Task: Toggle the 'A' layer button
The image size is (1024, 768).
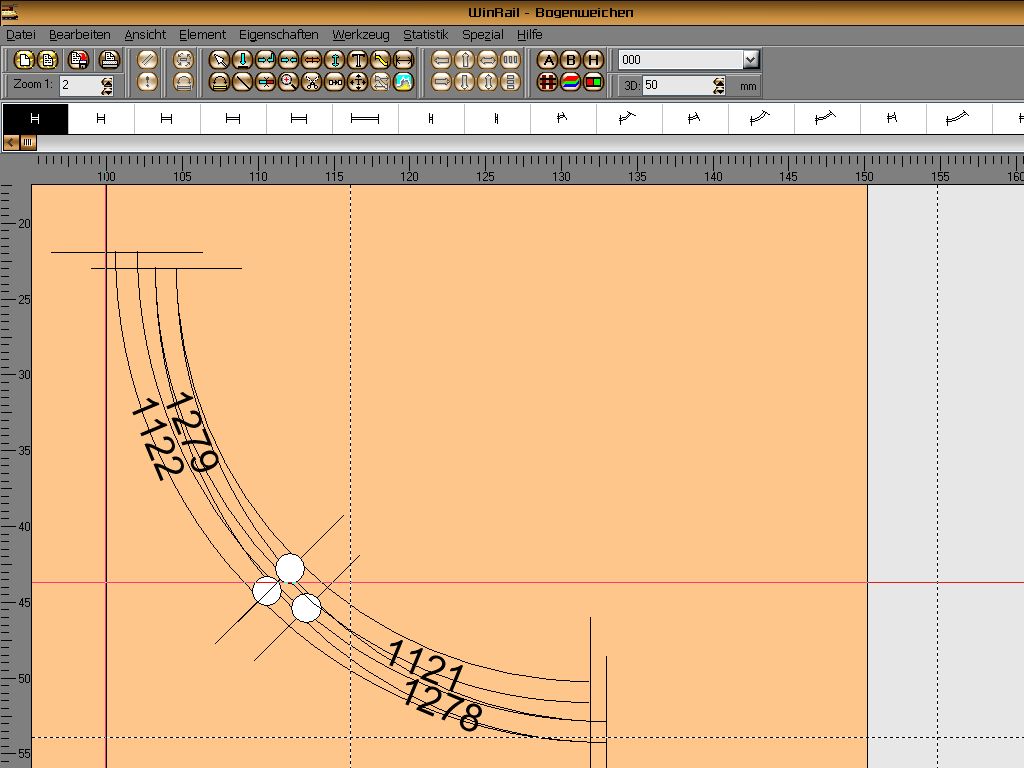Action: point(547,60)
